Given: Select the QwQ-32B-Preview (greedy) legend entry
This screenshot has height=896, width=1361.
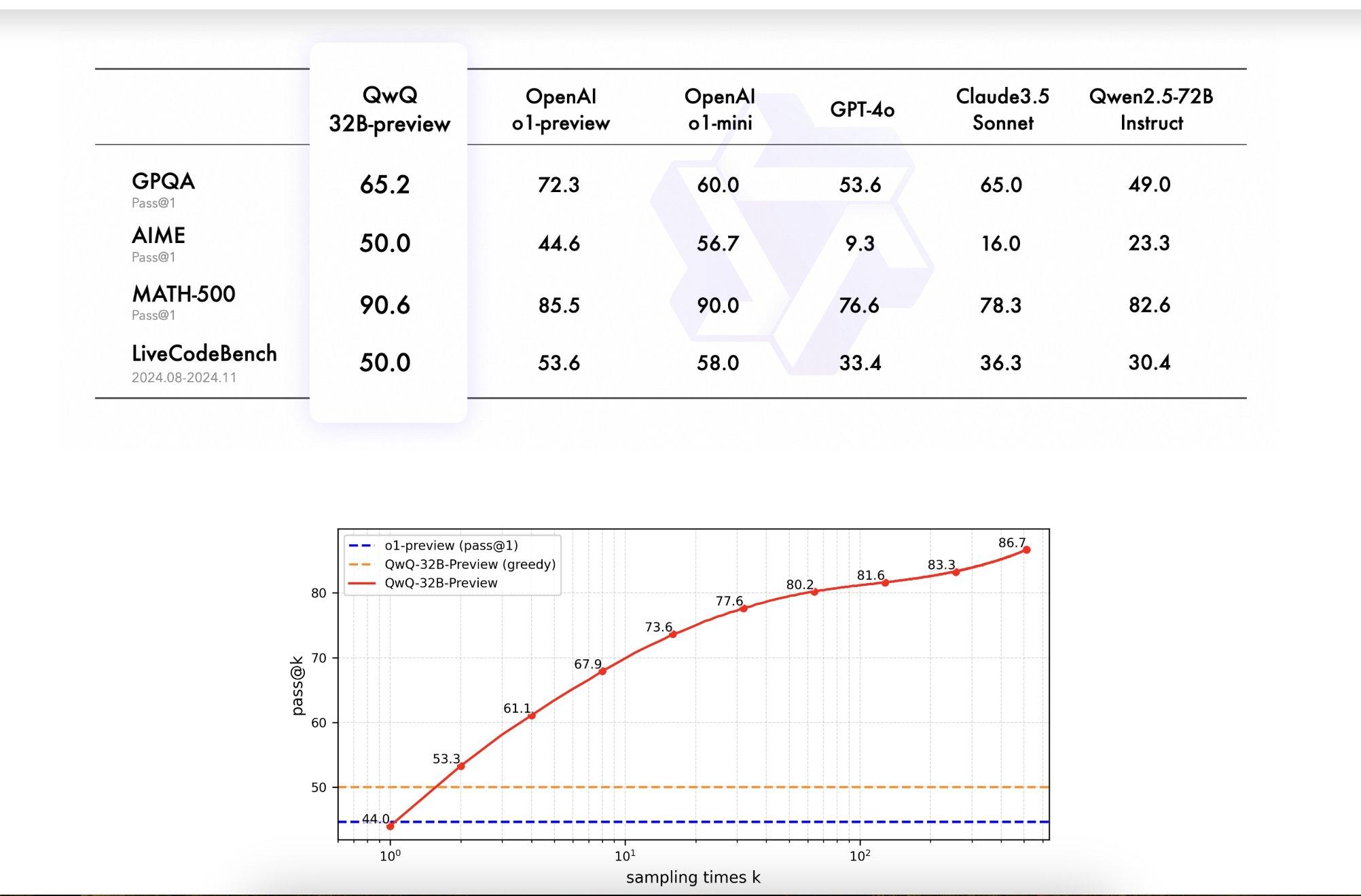Looking at the screenshot, I should [x=452, y=564].
